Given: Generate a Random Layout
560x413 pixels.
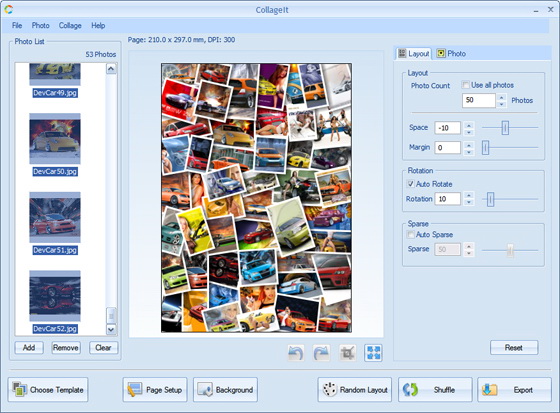Looking at the screenshot, I should 355,390.
